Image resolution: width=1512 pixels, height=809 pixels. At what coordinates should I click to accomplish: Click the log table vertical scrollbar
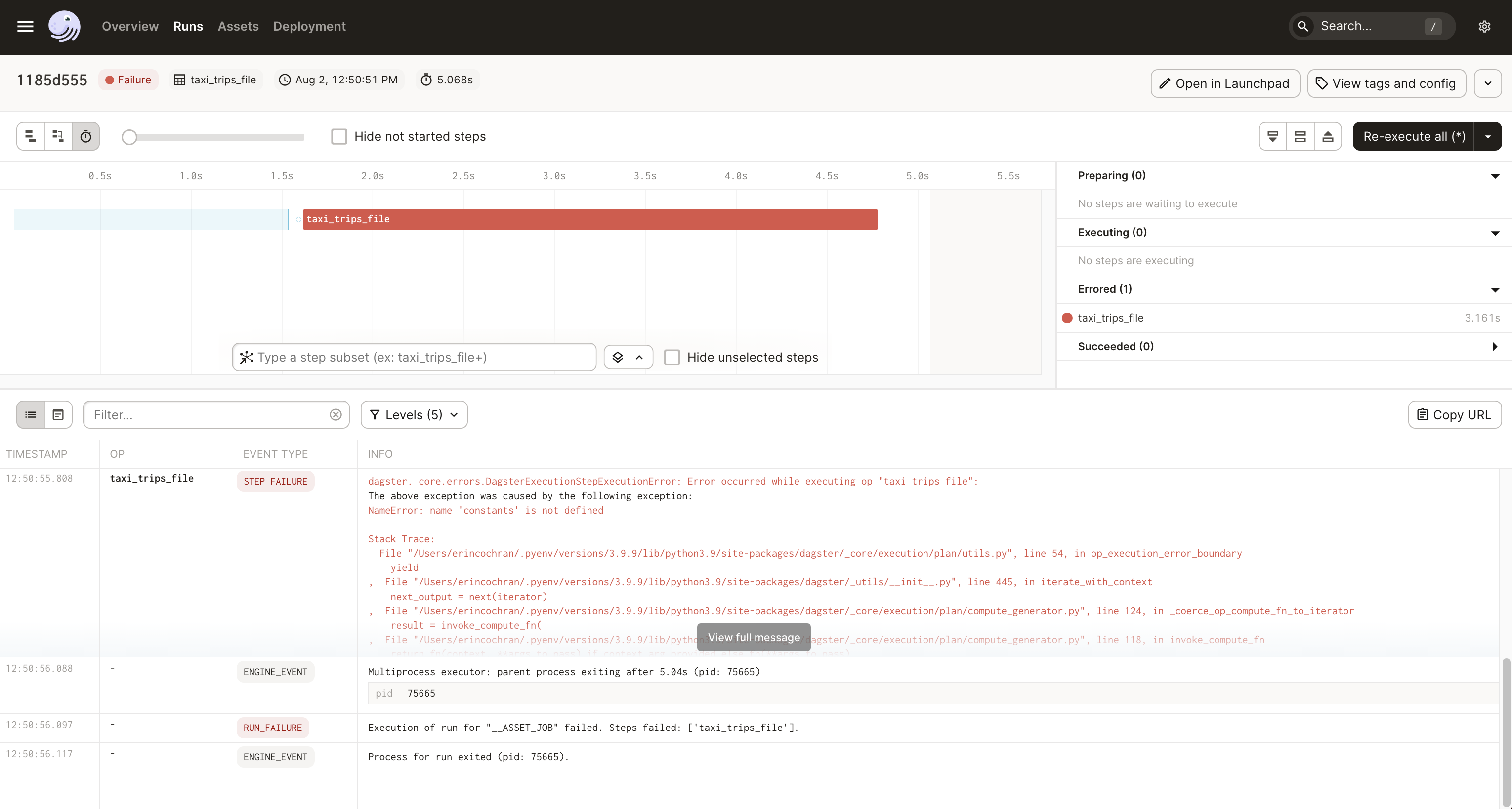(x=1506, y=732)
